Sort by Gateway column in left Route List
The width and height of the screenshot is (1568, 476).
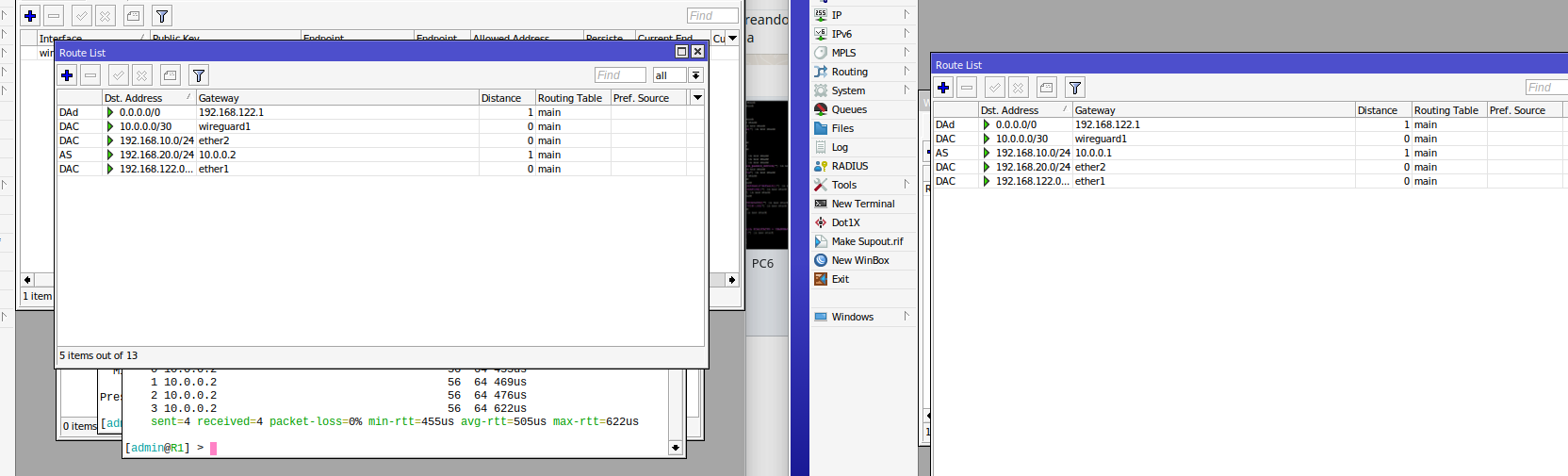pyautogui.click(x=337, y=98)
